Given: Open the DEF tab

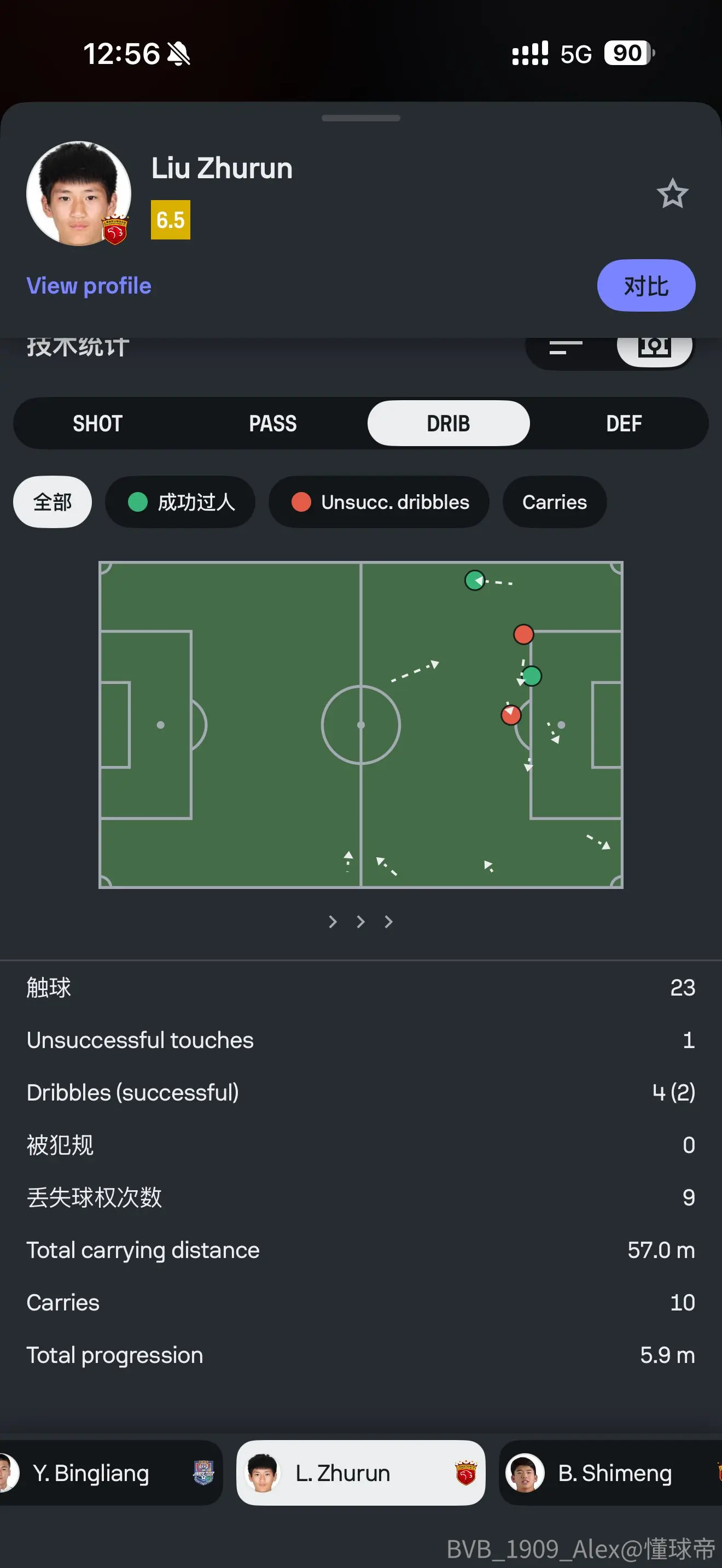Looking at the screenshot, I should point(624,424).
